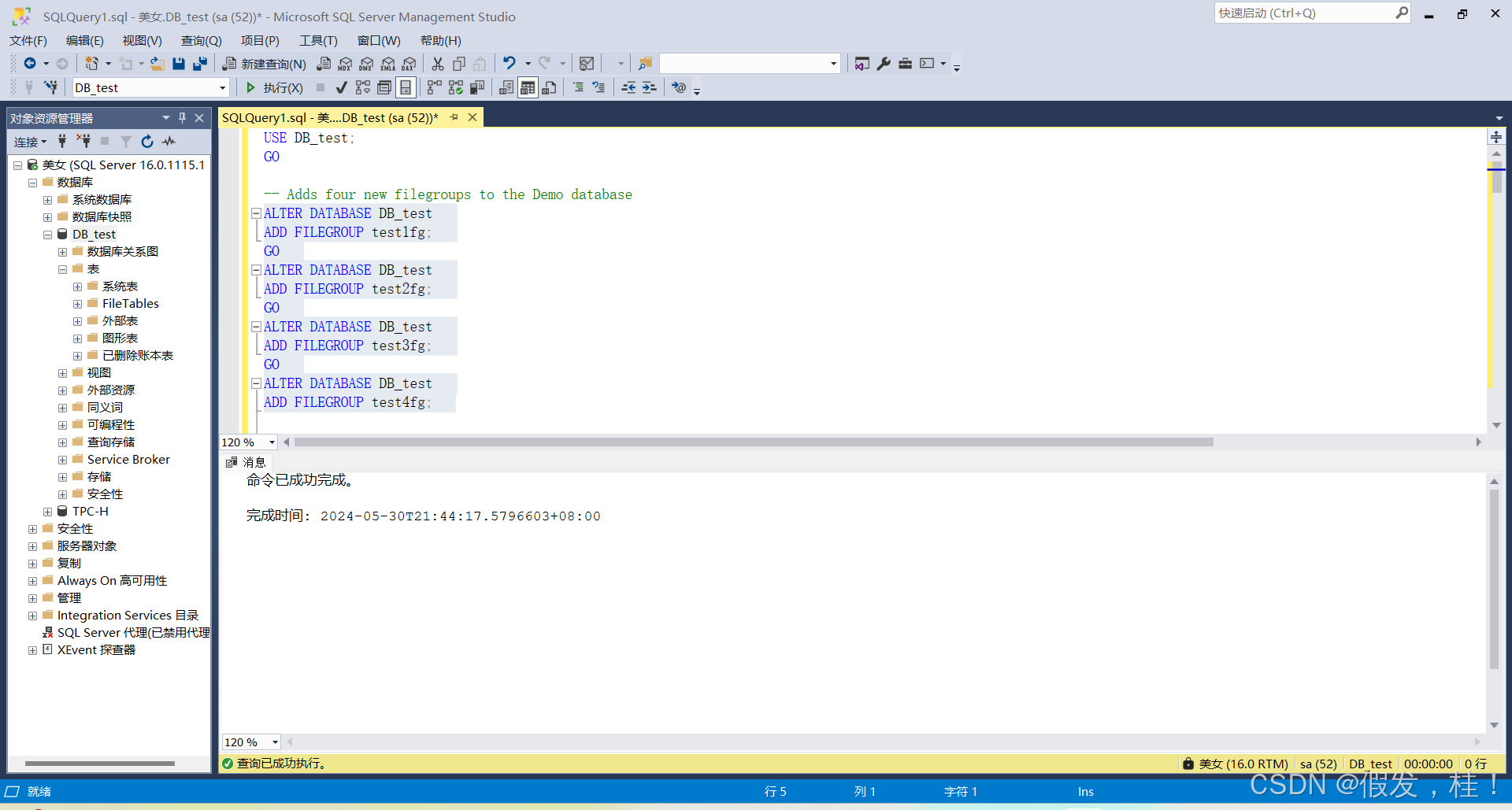
Task: Expand the TPC-H database node
Action: [x=48, y=512]
